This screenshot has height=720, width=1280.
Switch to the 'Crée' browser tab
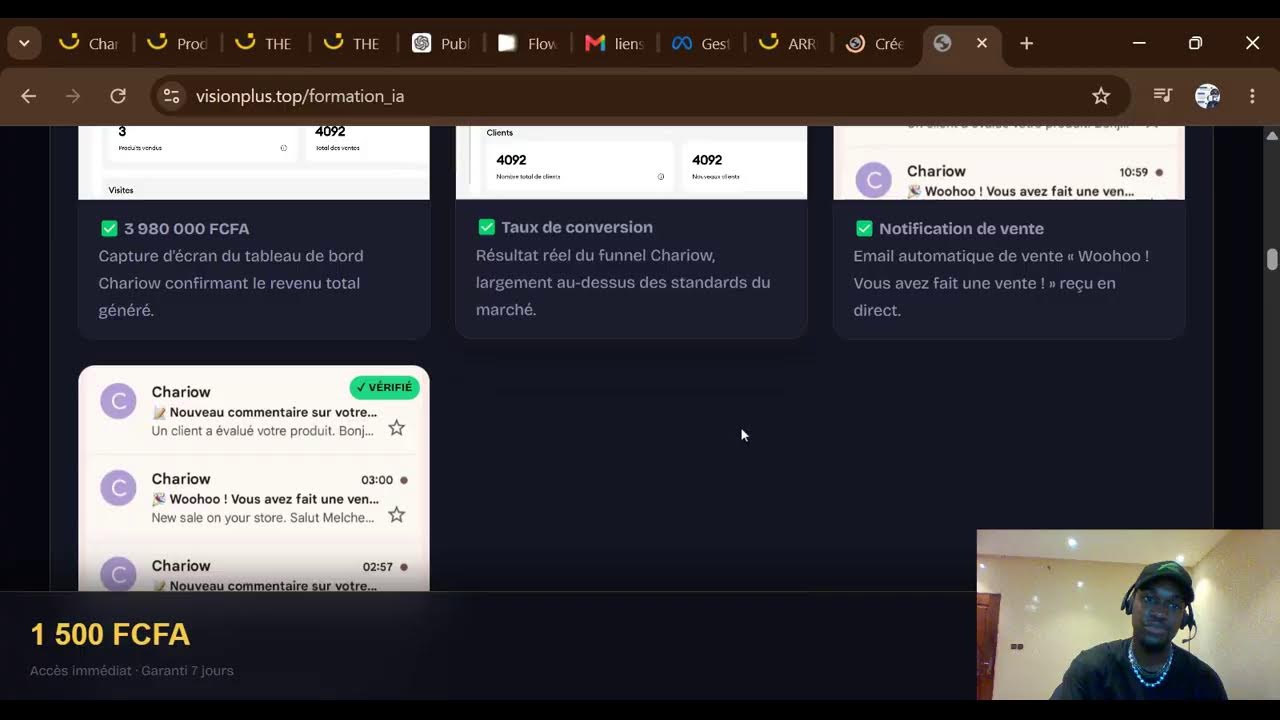coord(876,43)
